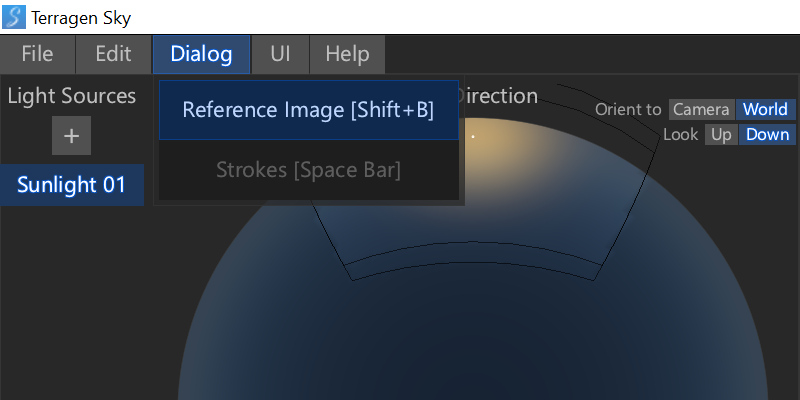800x400 pixels.
Task: Click the Light Sources panel header
Action: 72,96
